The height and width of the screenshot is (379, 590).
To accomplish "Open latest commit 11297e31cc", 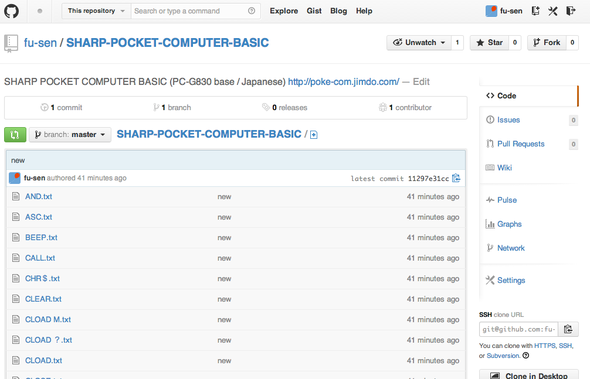I will 429,178.
